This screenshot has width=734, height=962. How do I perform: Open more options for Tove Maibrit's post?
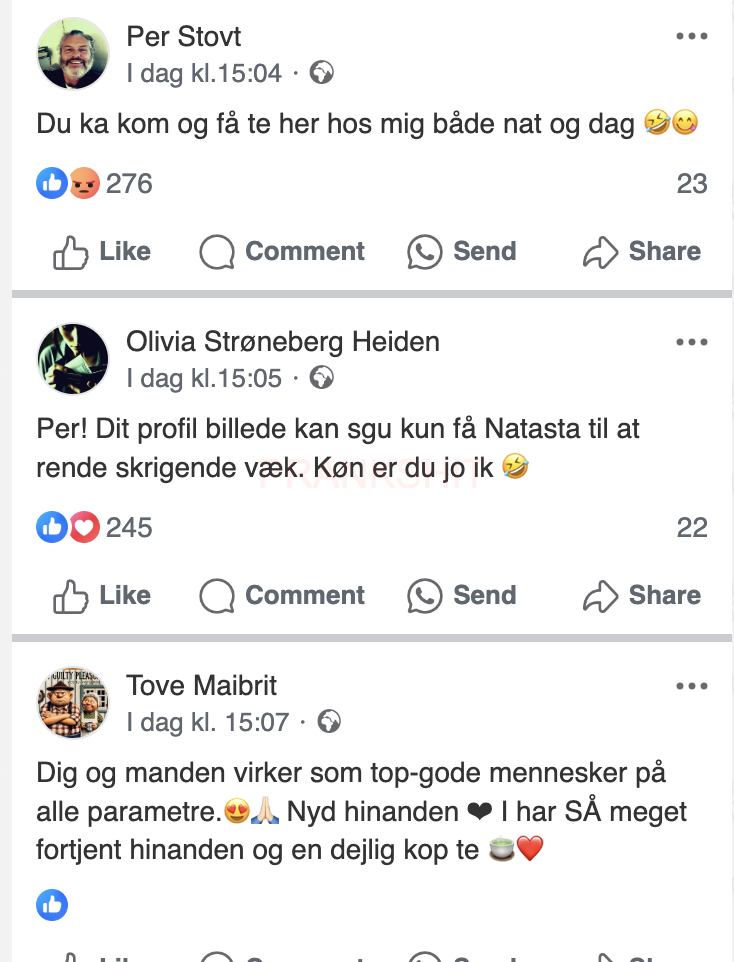(691, 686)
